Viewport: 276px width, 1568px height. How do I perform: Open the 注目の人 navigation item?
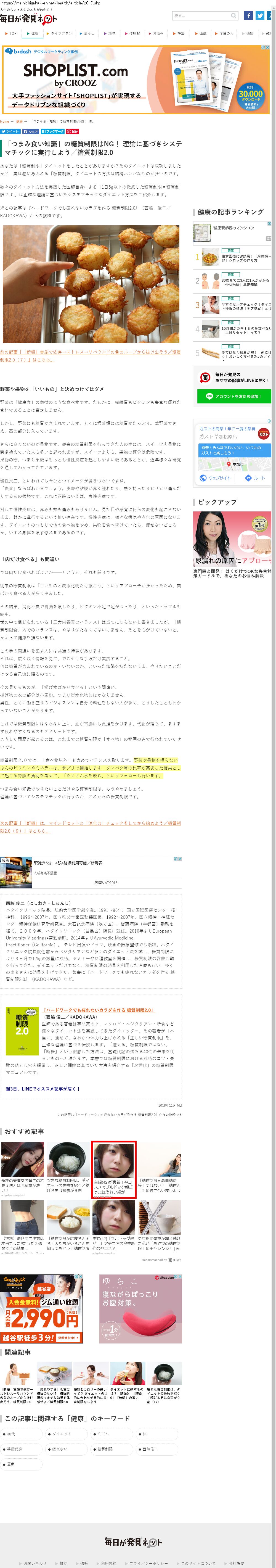[224, 33]
